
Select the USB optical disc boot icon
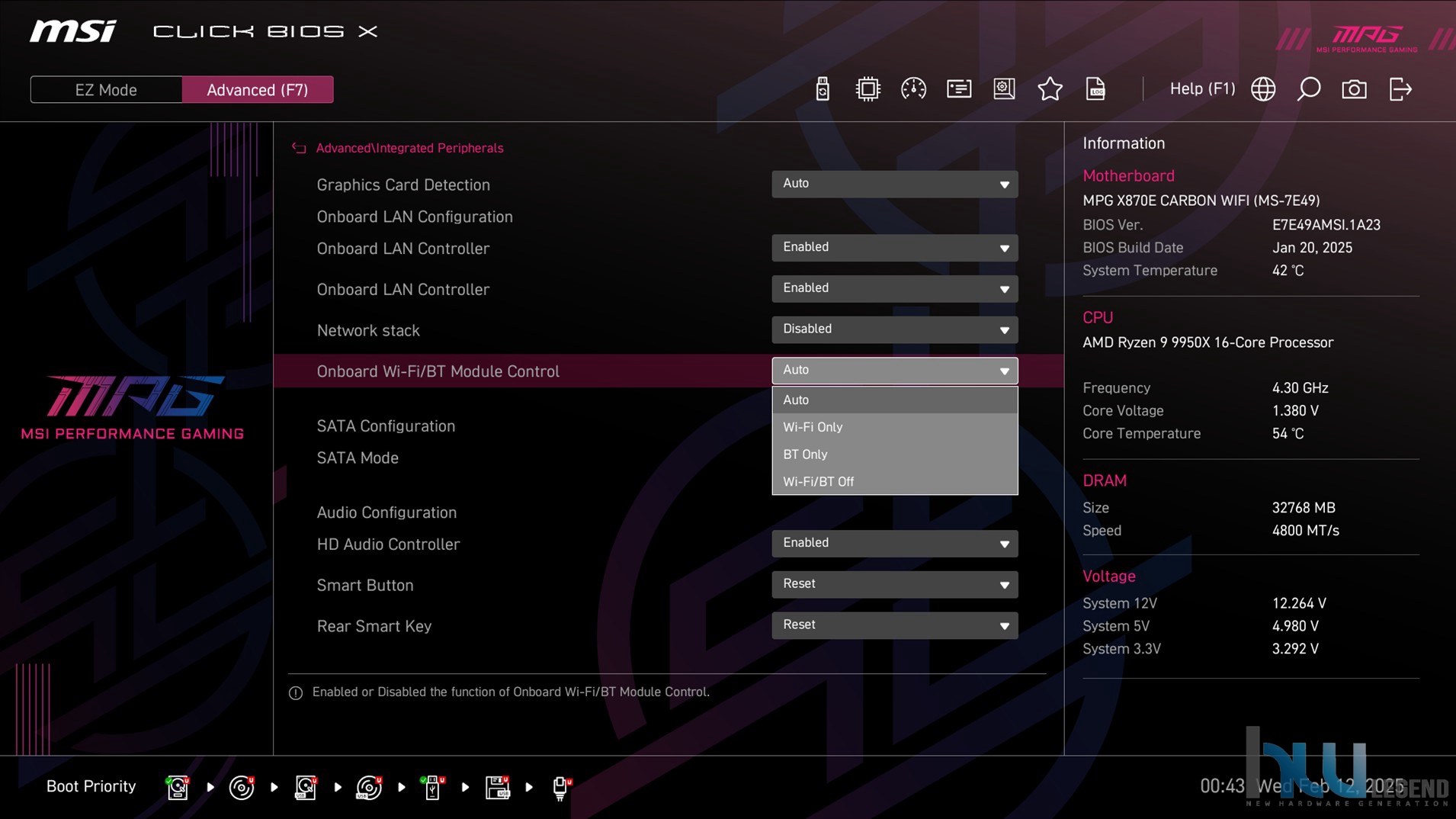pyautogui.click(x=369, y=787)
